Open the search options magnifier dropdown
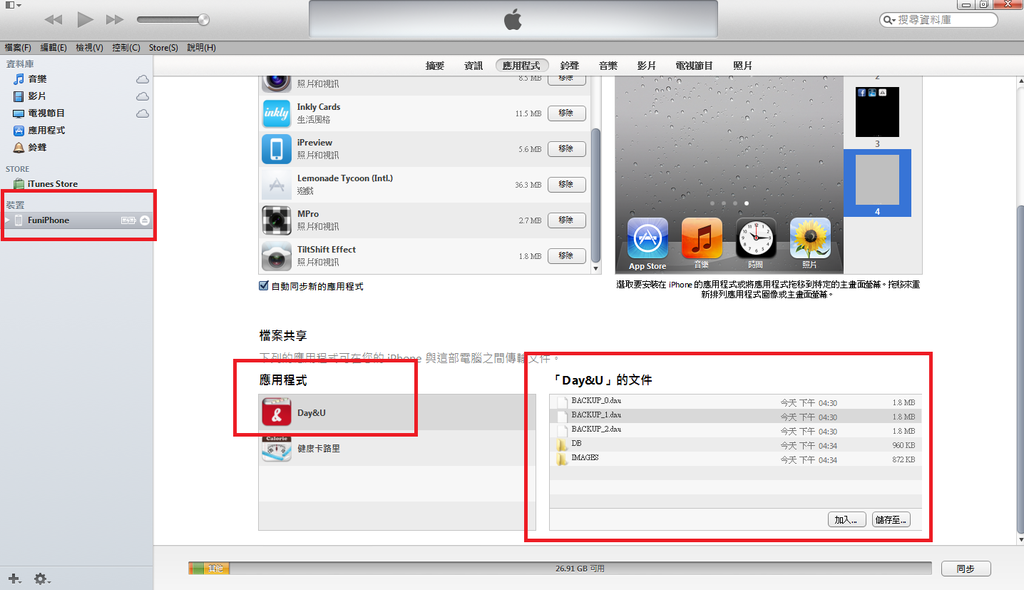1024x590 pixels. coord(889,20)
